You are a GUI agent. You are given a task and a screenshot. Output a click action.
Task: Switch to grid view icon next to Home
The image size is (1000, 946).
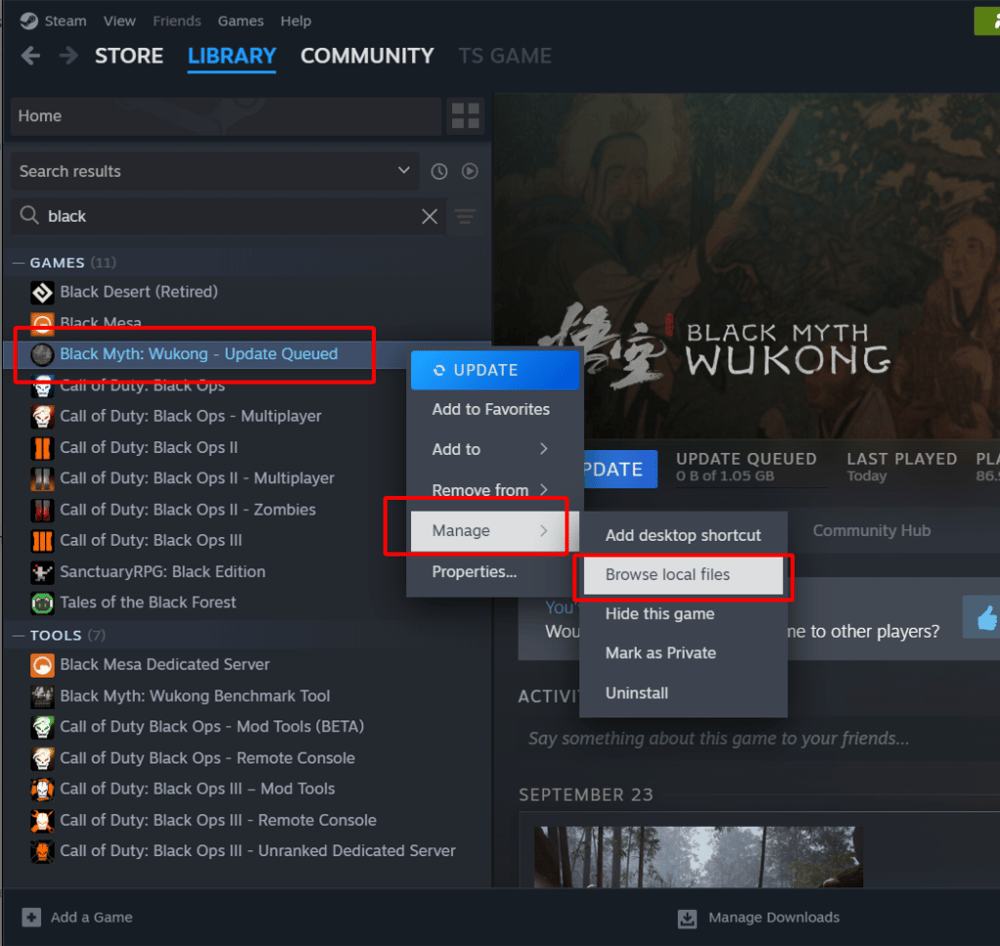[x=466, y=116]
